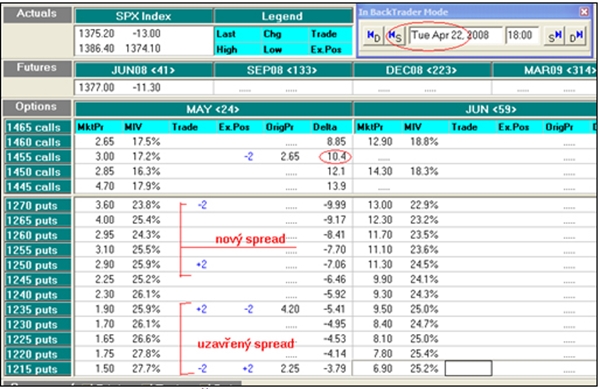This screenshot has height=389, width=600.
Task: Click the 18:00 time field
Action: point(522,36)
